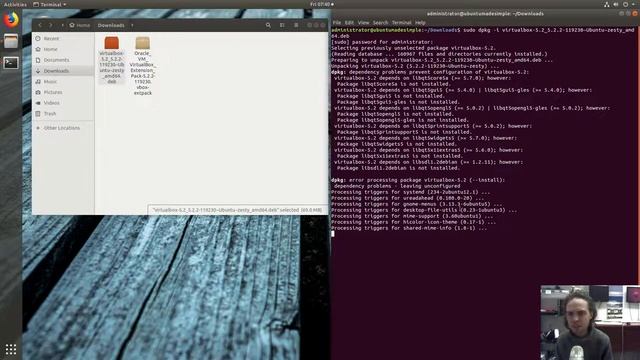
Task: Open the Edit menu in Terminal
Action: pos(349,22)
